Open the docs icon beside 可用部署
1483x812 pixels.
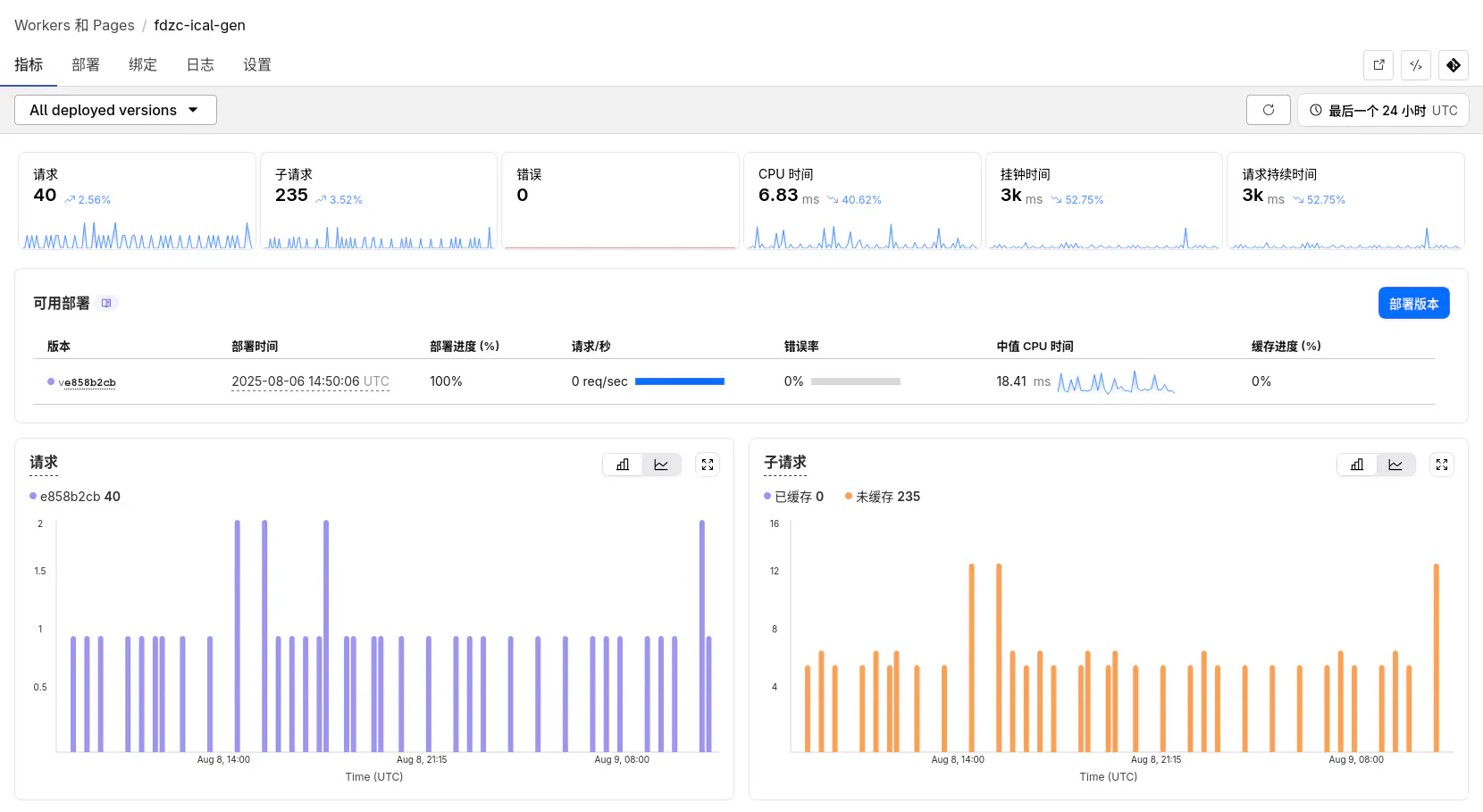pyautogui.click(x=106, y=304)
